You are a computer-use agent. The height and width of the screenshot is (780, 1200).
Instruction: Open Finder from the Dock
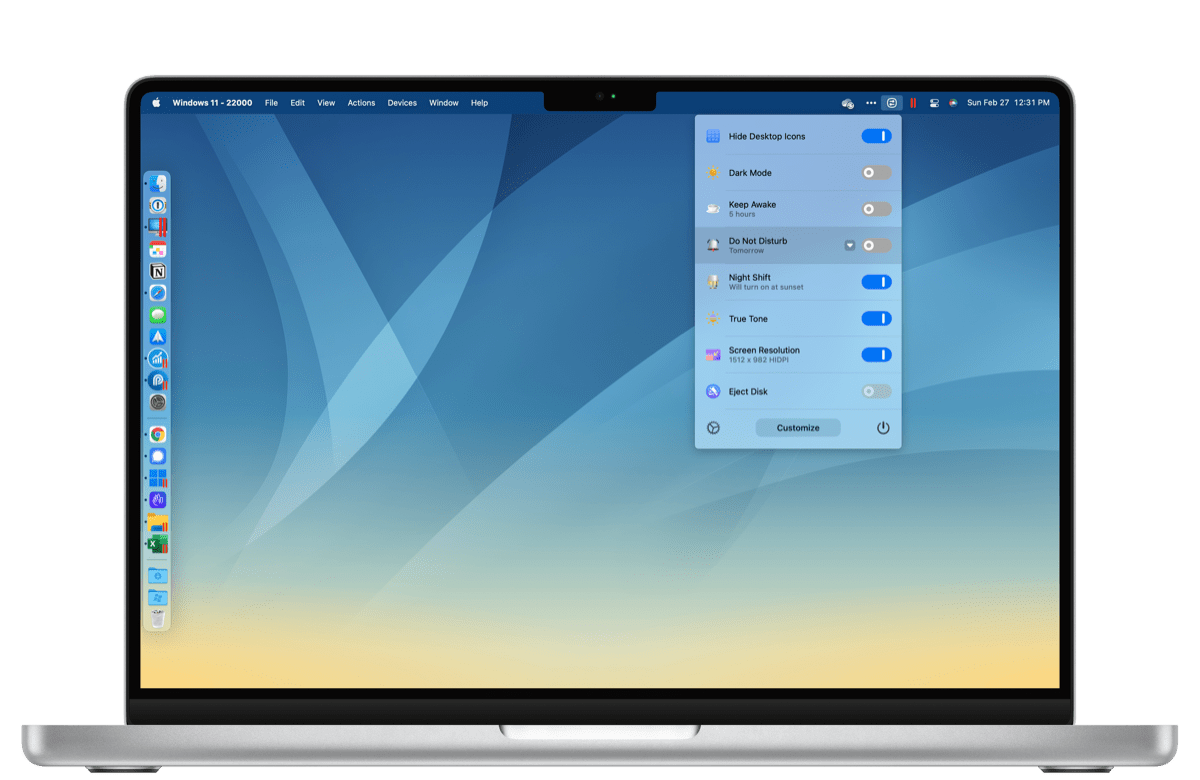pos(158,183)
